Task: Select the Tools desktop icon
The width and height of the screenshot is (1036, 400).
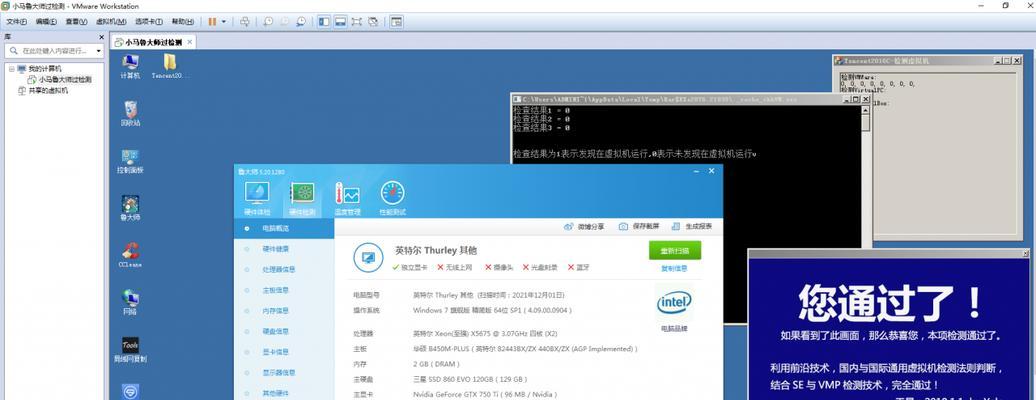Action: 130,350
